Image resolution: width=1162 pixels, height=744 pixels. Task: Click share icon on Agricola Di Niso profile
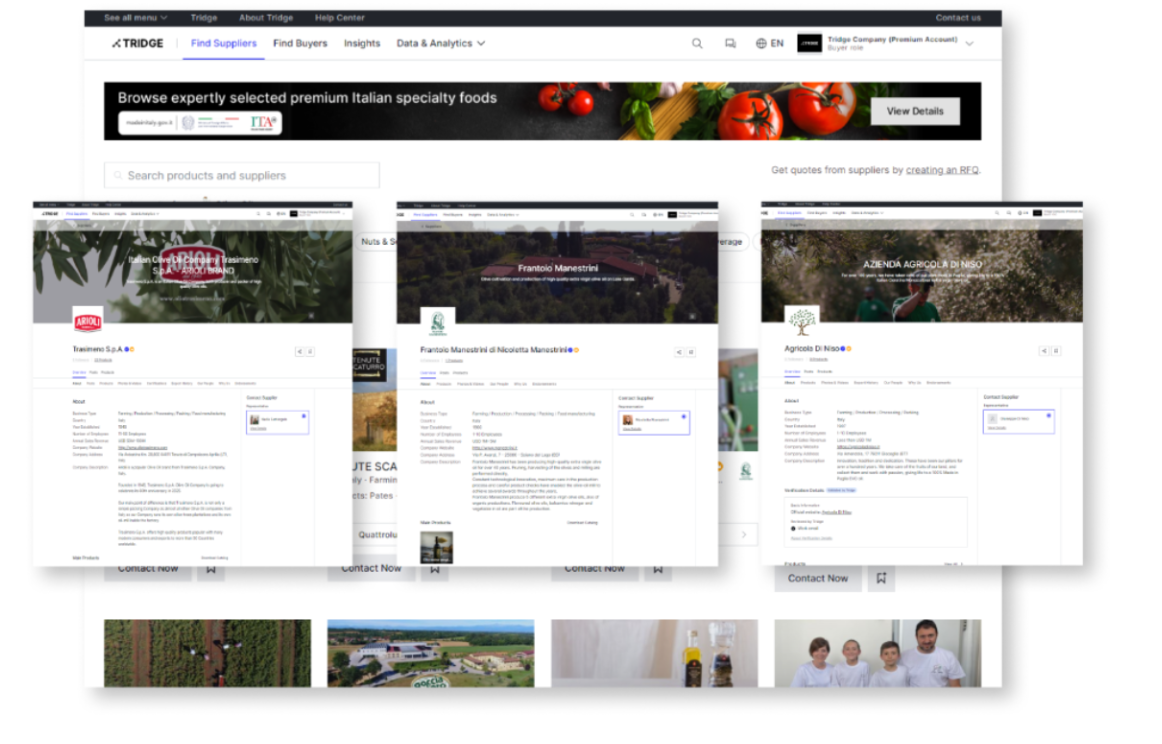click(1044, 351)
